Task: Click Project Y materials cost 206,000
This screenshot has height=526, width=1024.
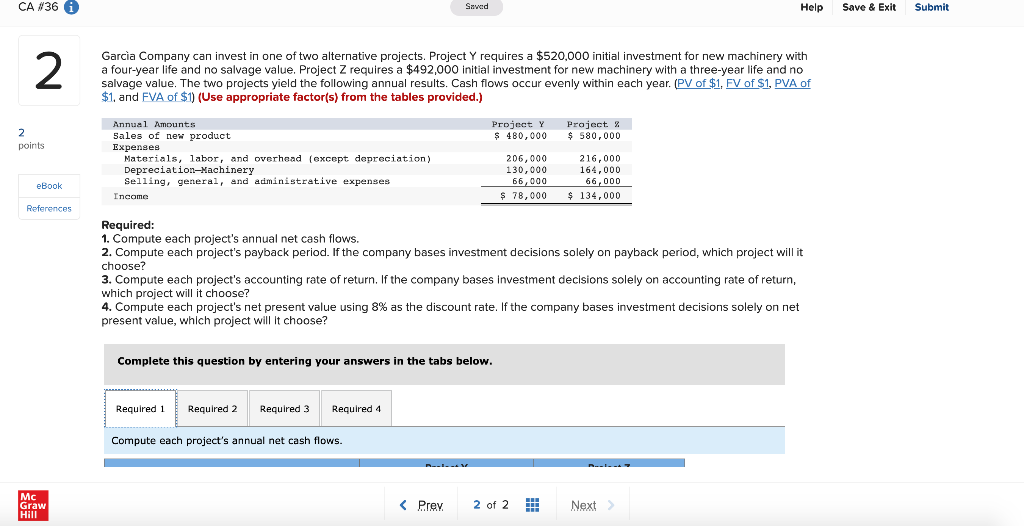Action: [x=526, y=159]
